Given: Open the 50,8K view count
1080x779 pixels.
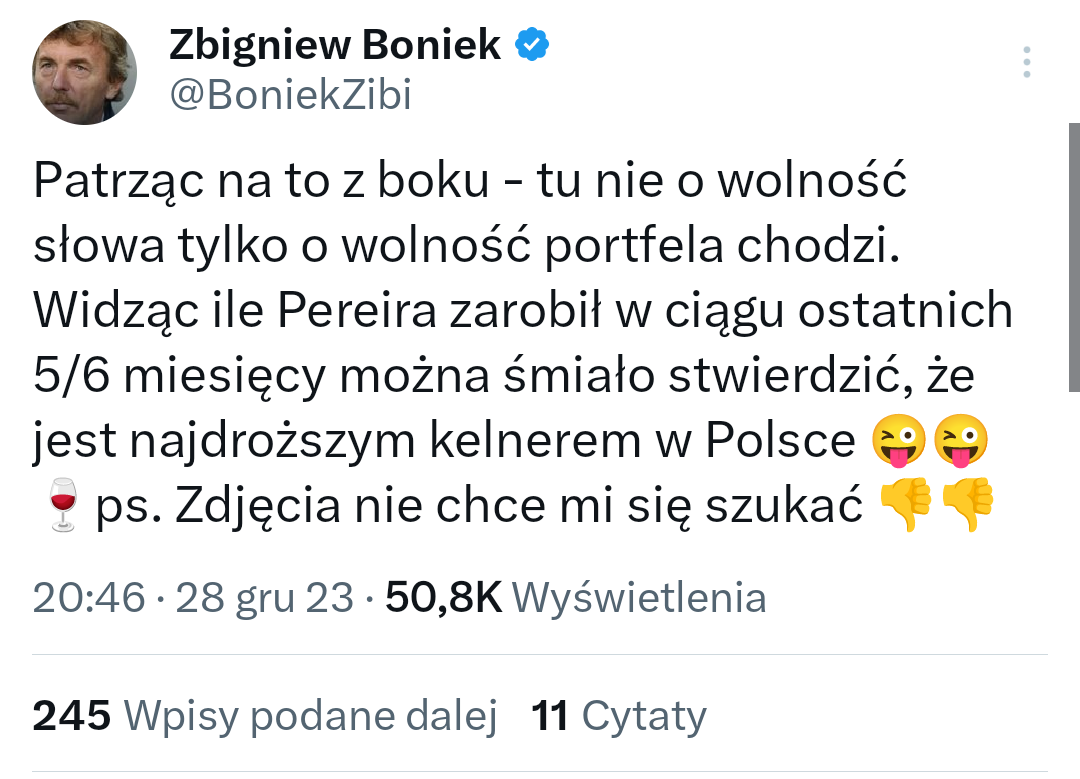Looking at the screenshot, I should point(443,598).
